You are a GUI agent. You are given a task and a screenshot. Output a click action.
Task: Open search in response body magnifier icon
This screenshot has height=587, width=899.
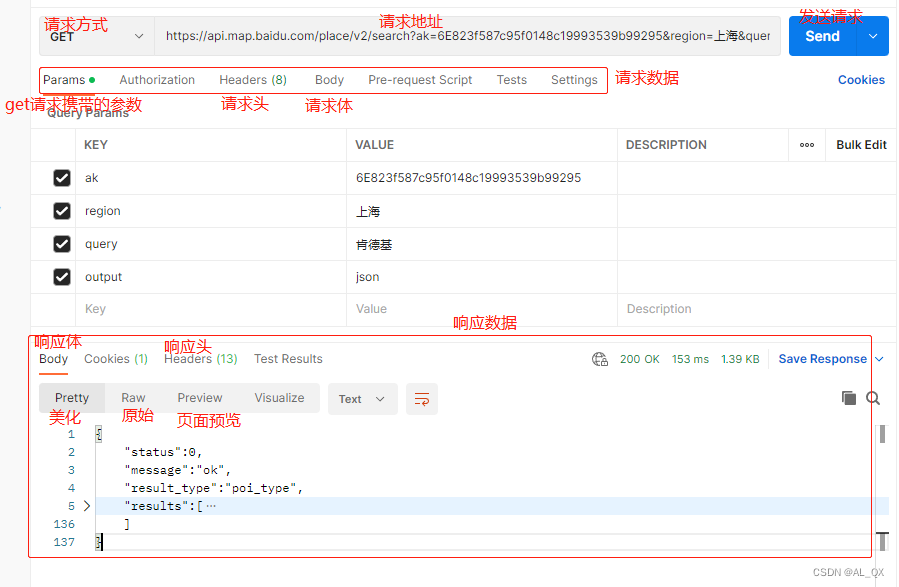[873, 398]
